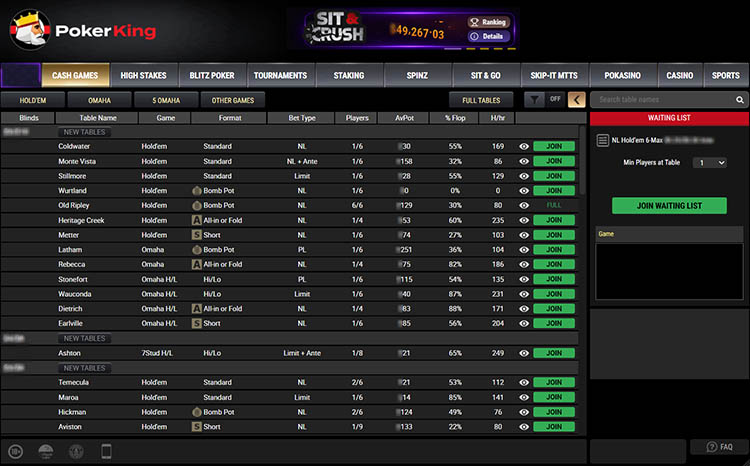This screenshot has width=750, height=466.
Task: Click the Short deck icon on Aviston row
Action: coord(197,427)
